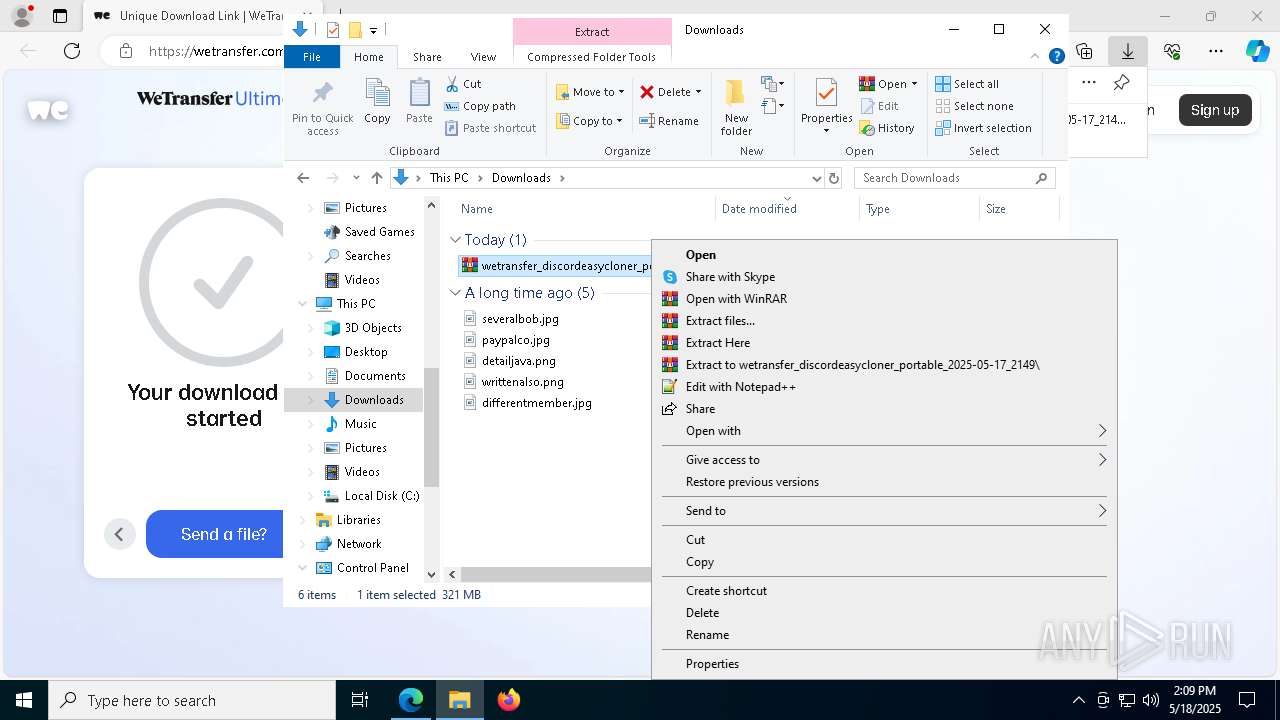
Task: Click the Edge page refresh button
Action: point(72,51)
